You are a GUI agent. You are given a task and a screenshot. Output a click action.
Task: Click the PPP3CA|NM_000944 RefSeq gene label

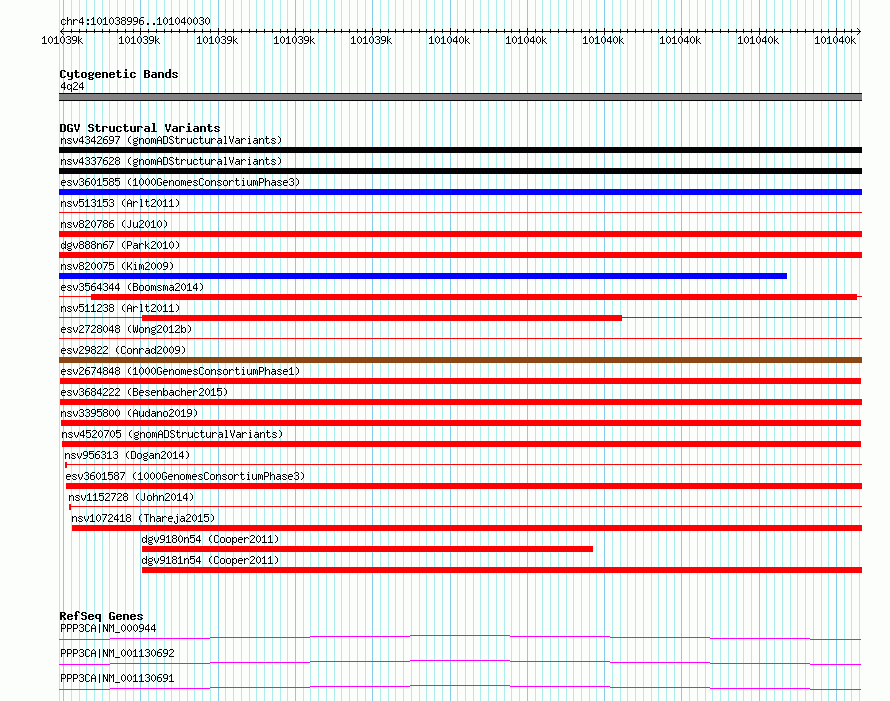click(x=108, y=628)
